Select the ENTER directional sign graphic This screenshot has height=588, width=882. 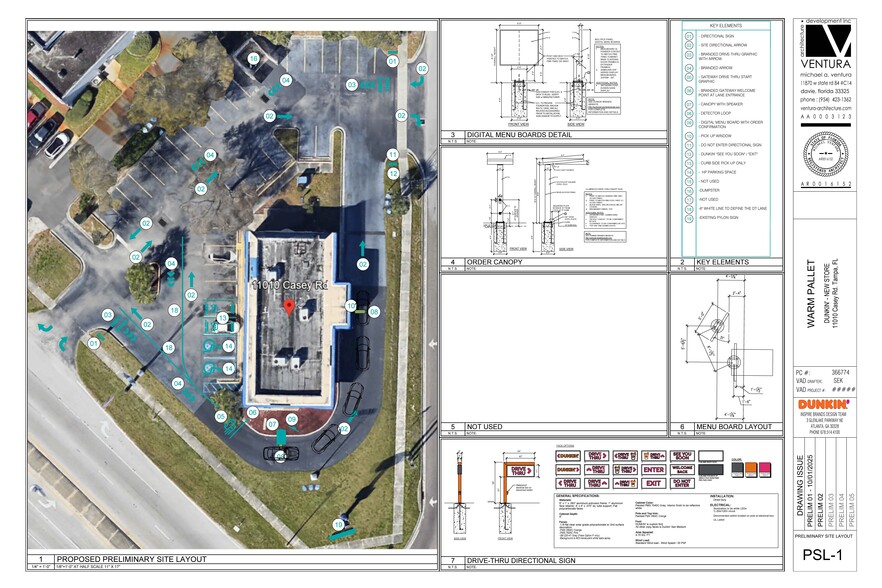click(653, 469)
